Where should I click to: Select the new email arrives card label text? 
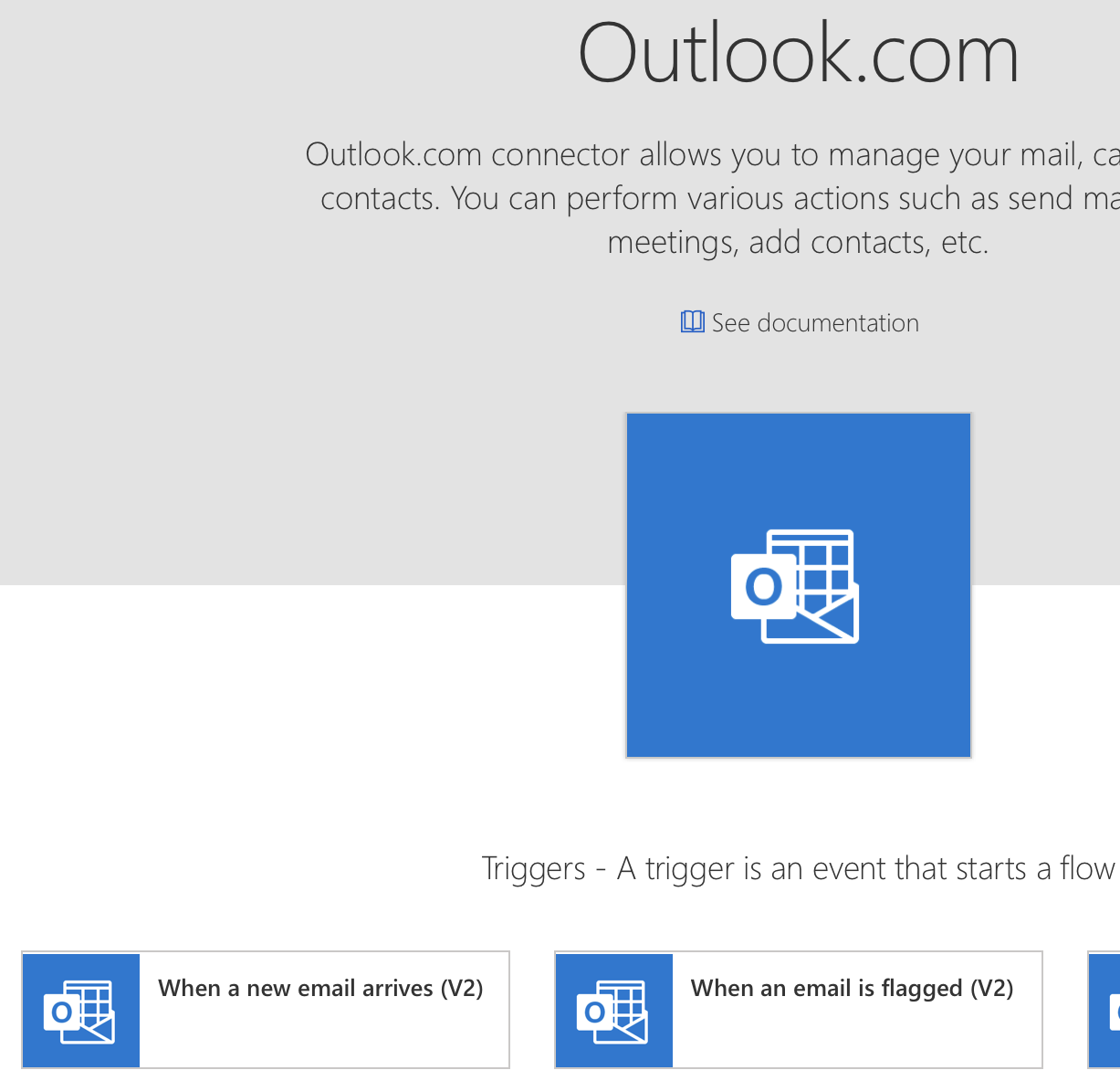coord(320,988)
